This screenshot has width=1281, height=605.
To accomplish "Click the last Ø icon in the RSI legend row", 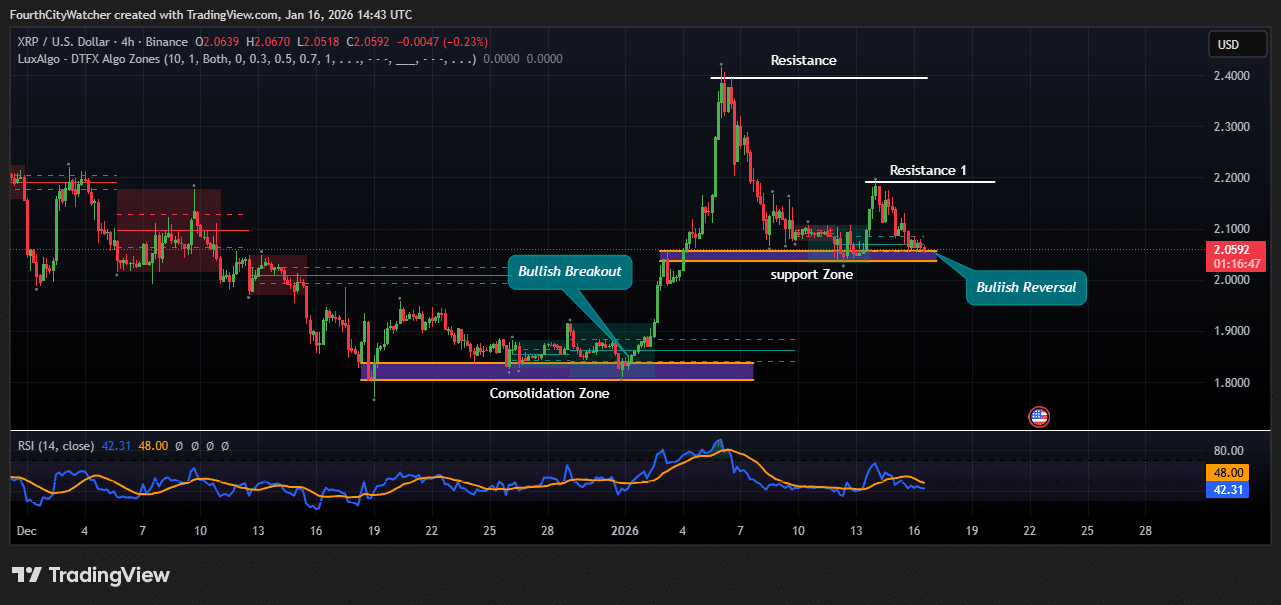I will tap(224, 446).
